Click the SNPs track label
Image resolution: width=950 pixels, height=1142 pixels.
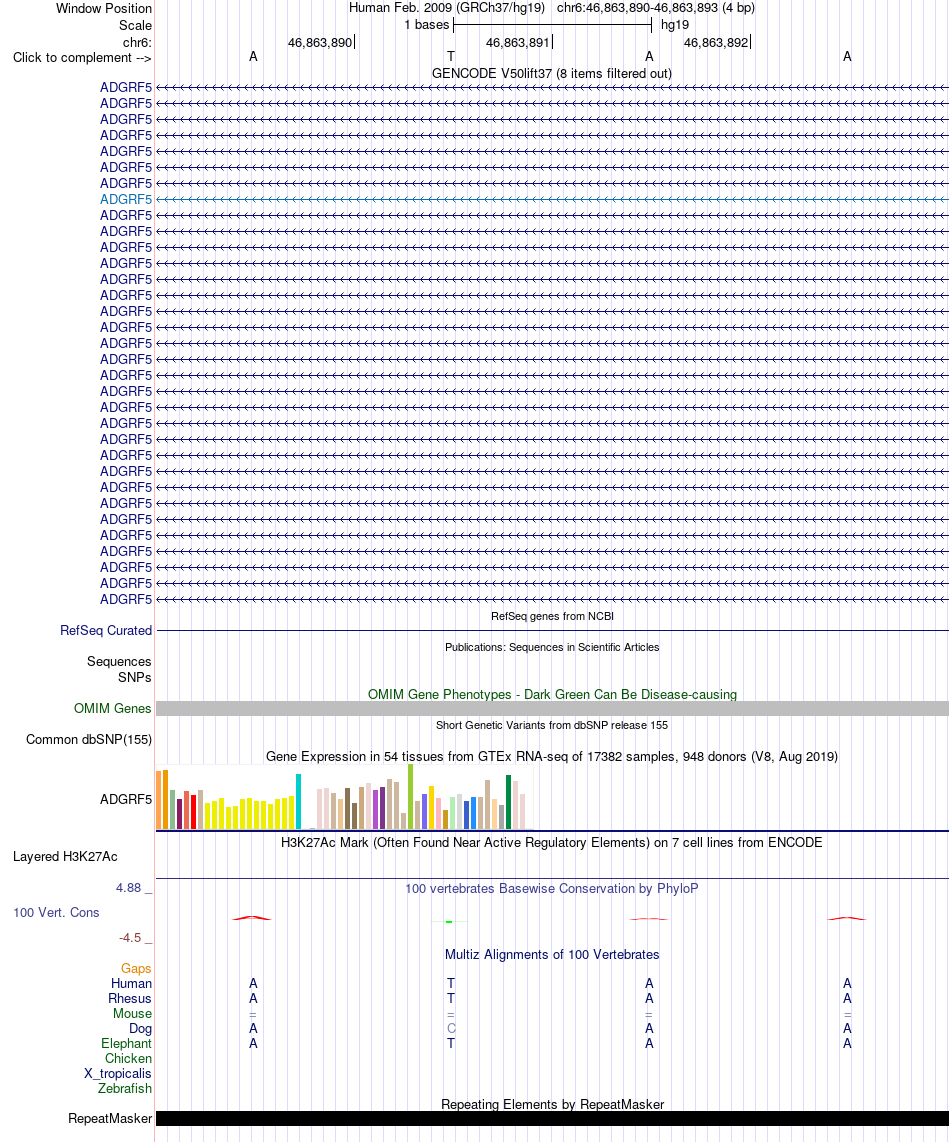(135, 677)
